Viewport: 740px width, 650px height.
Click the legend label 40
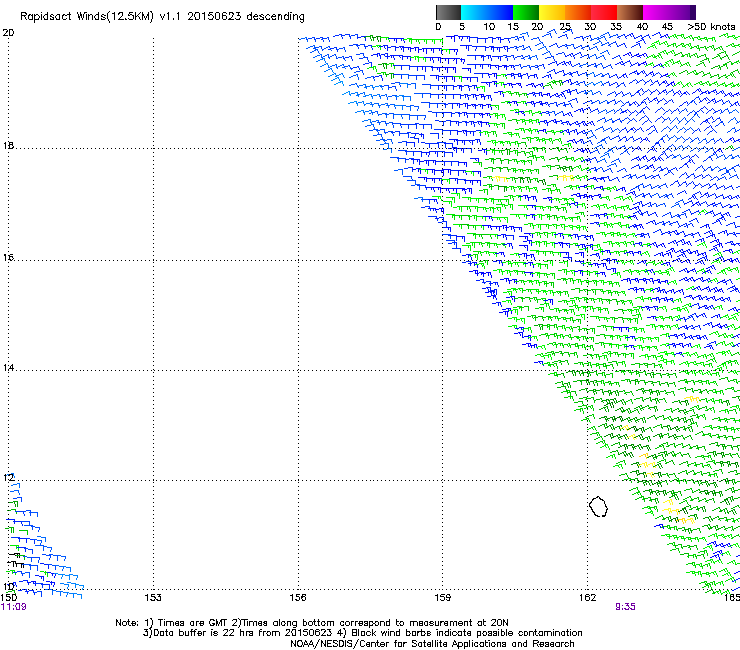click(642, 27)
